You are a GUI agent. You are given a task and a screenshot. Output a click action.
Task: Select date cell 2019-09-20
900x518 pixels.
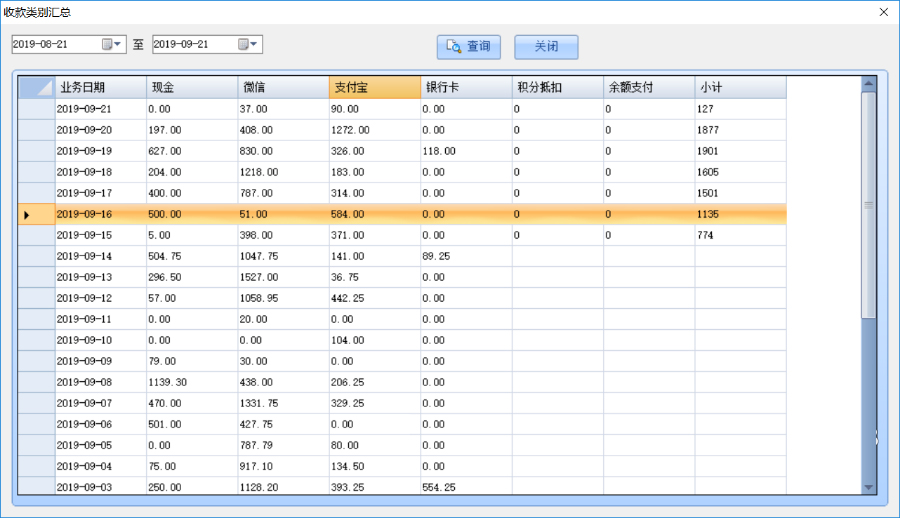pyautogui.click(x=100, y=130)
